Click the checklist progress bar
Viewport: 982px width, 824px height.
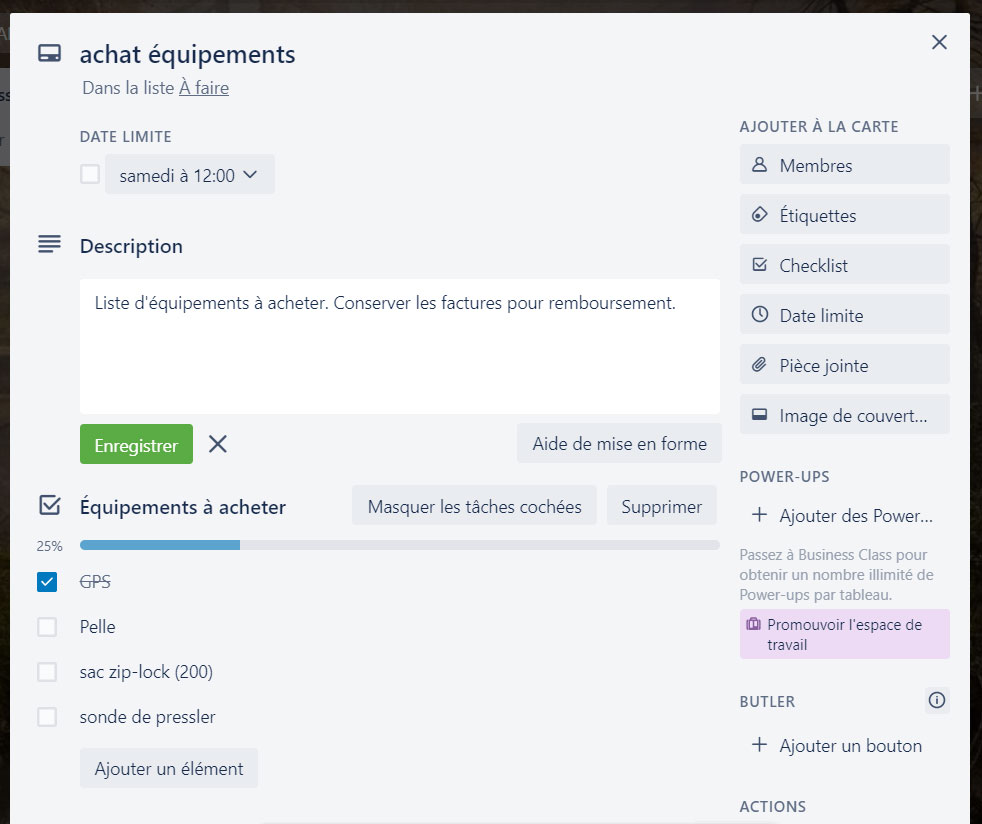[399, 545]
